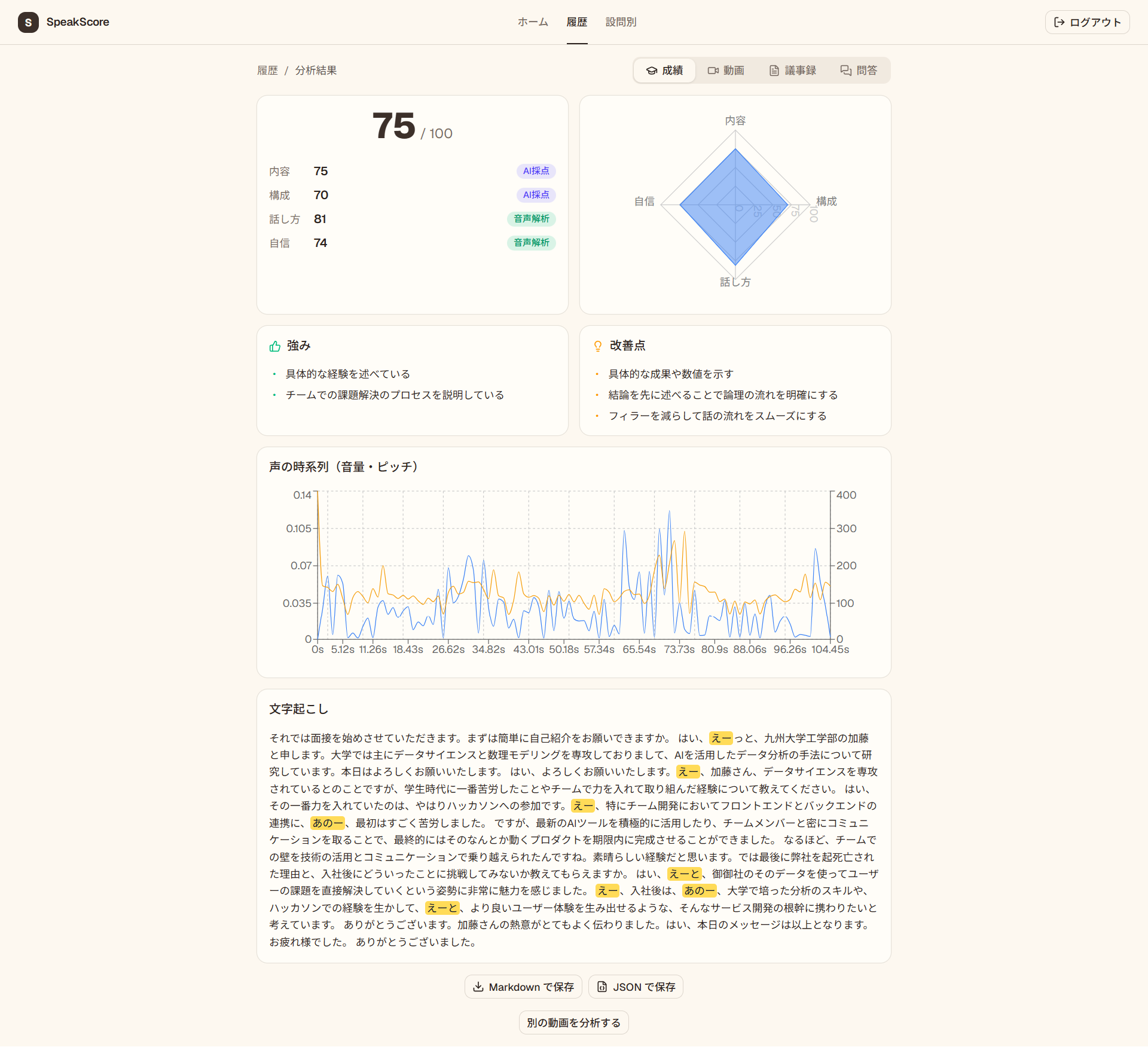The height and width of the screenshot is (1047, 1148).
Task: Click the 結論を先に述べる improvement item
Action: [723, 395]
